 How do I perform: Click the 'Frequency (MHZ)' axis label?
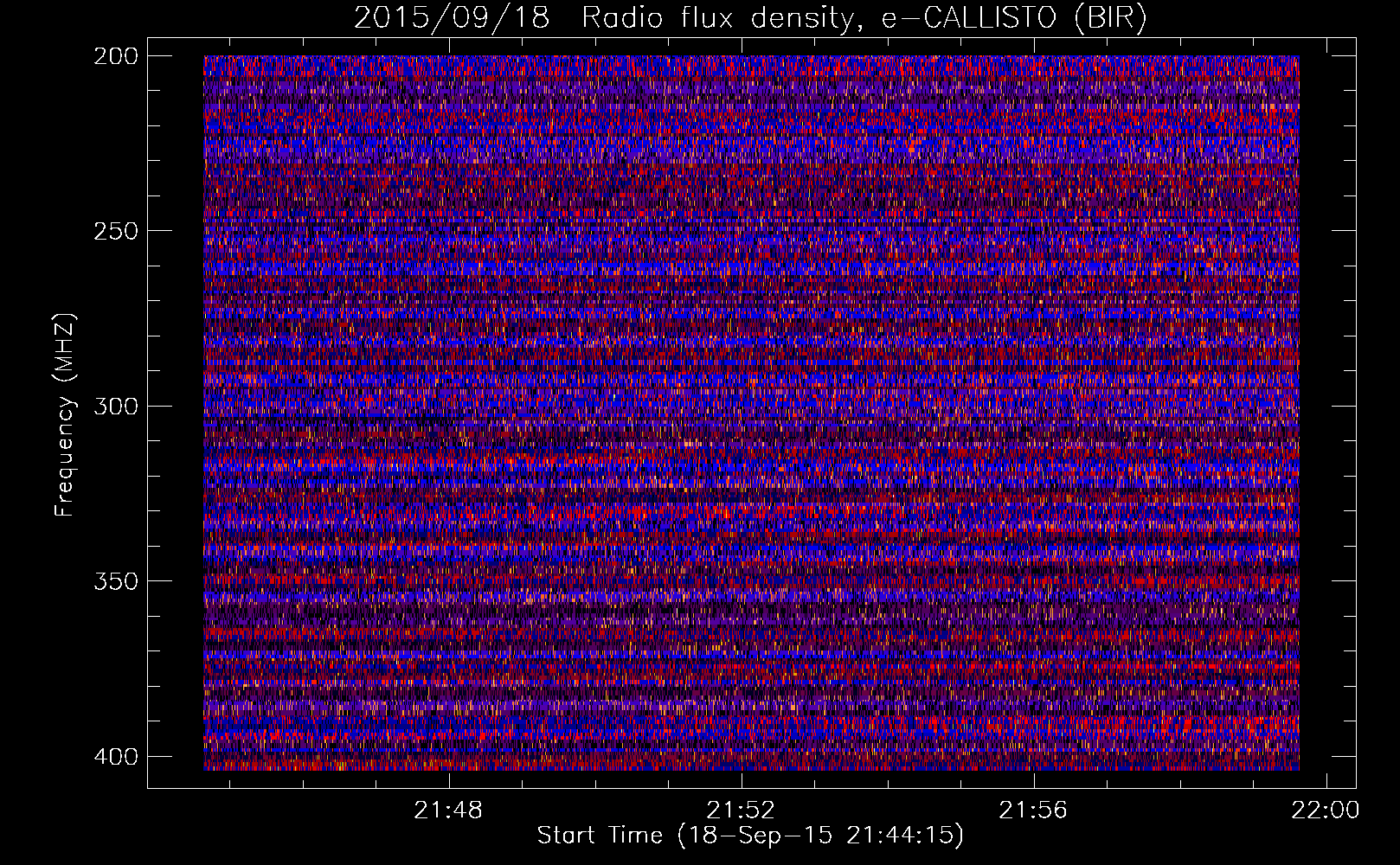pos(65,414)
